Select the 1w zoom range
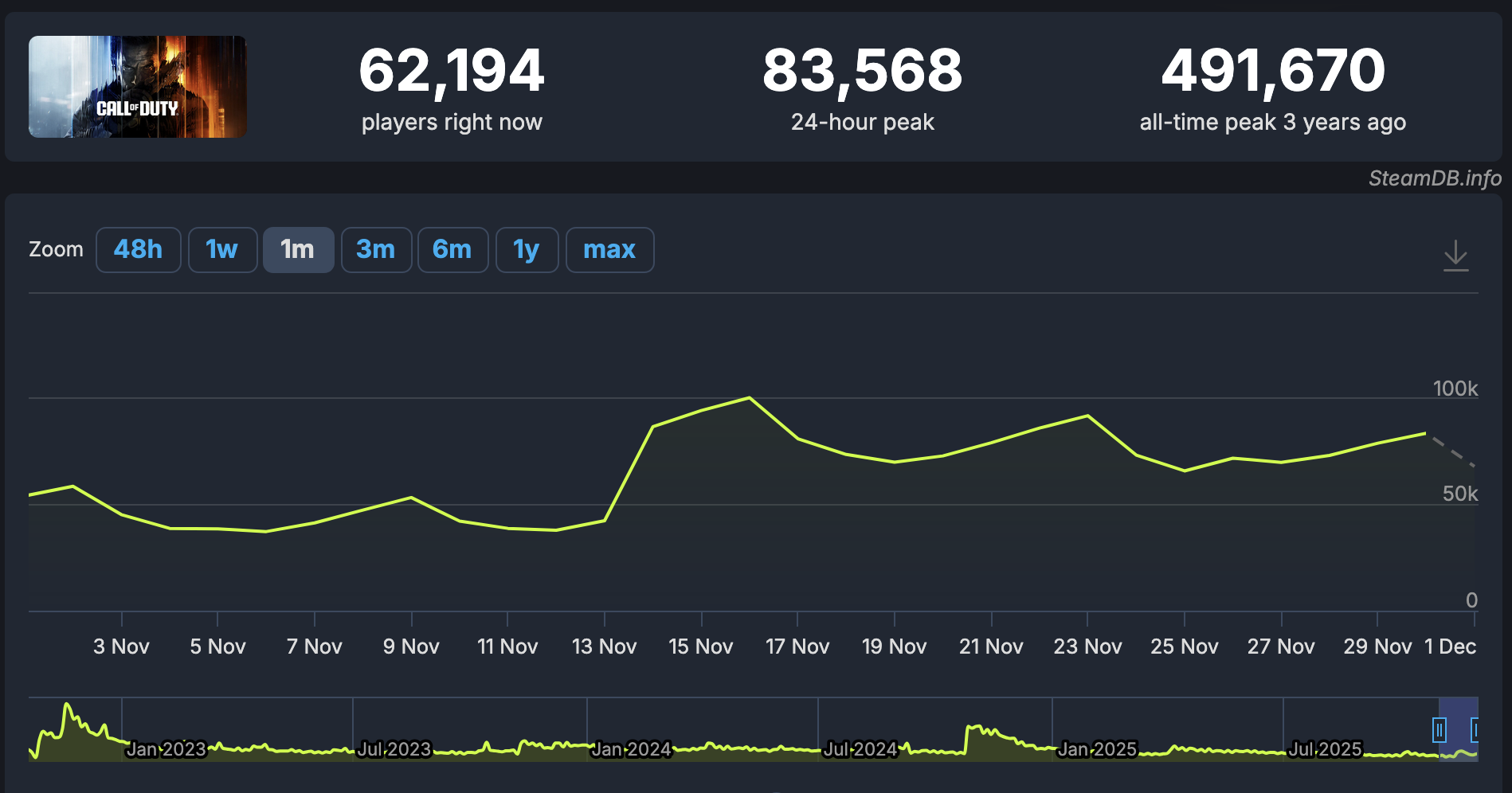 222,250
